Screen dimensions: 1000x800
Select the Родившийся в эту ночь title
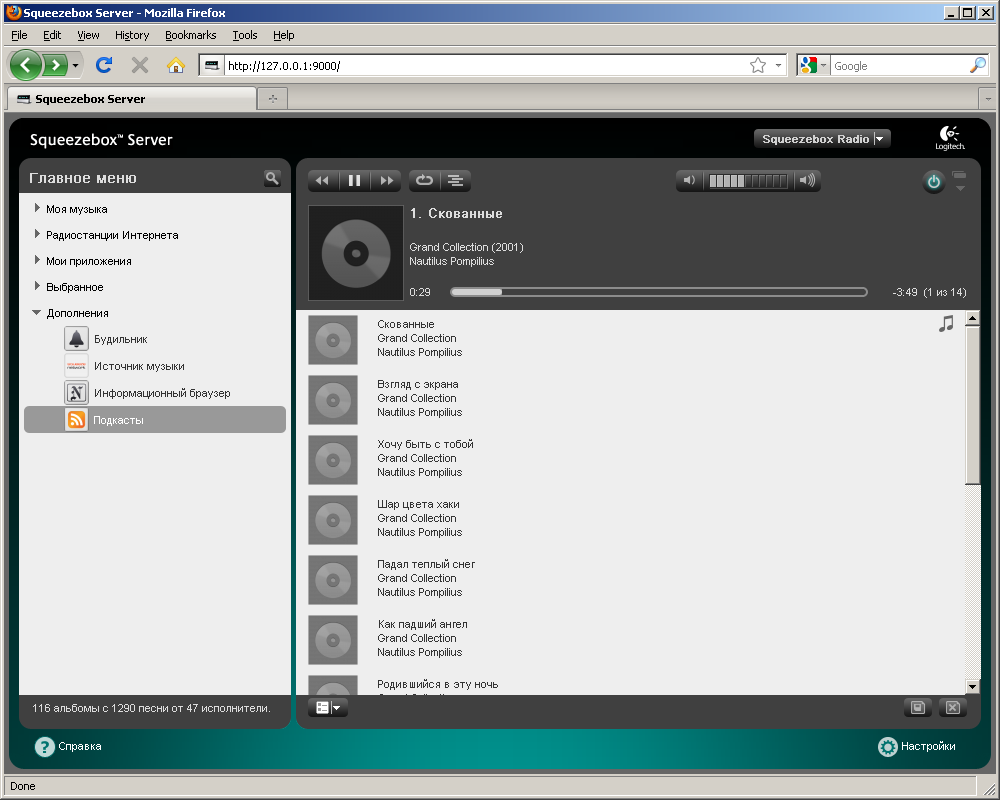[438, 684]
